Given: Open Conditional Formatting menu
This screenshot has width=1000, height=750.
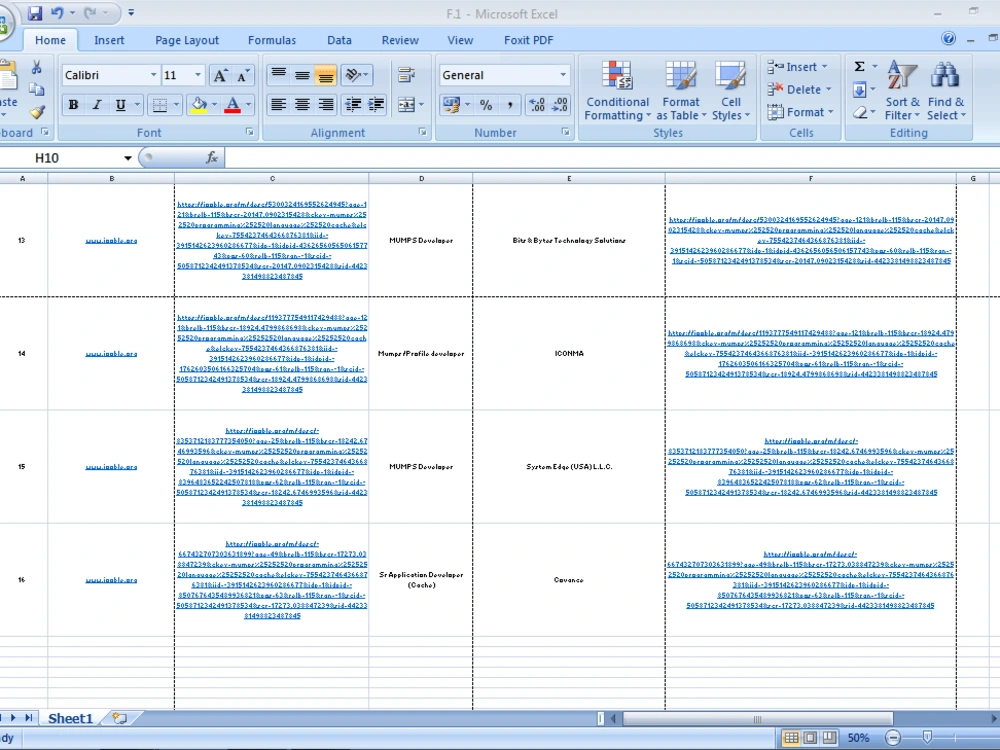Looking at the screenshot, I should click(617, 91).
